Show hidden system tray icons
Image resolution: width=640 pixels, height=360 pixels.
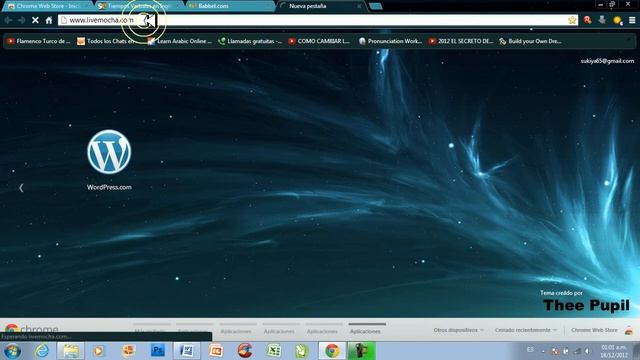(543, 351)
